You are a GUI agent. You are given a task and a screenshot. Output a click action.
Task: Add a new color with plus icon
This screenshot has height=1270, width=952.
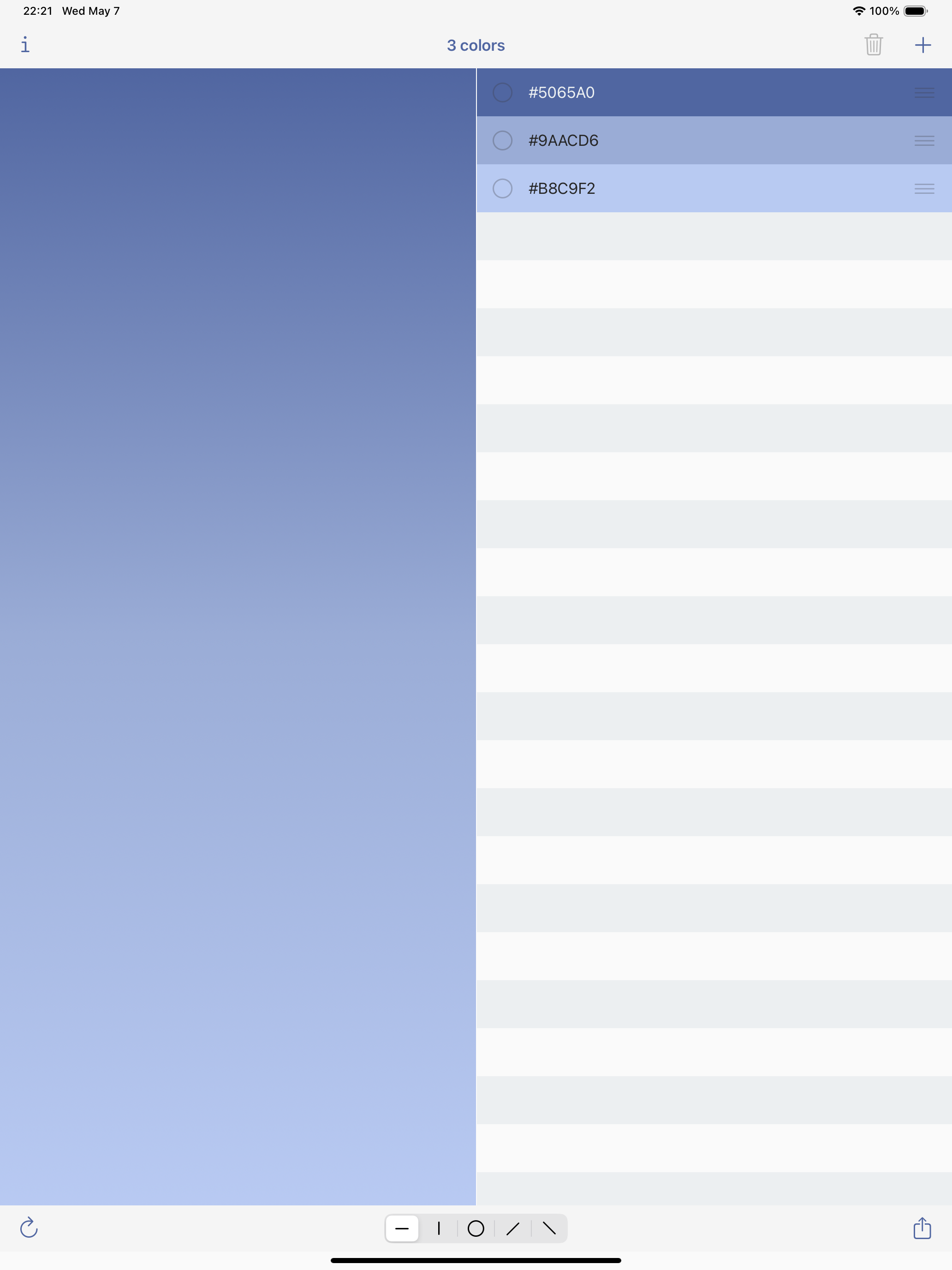point(923,45)
